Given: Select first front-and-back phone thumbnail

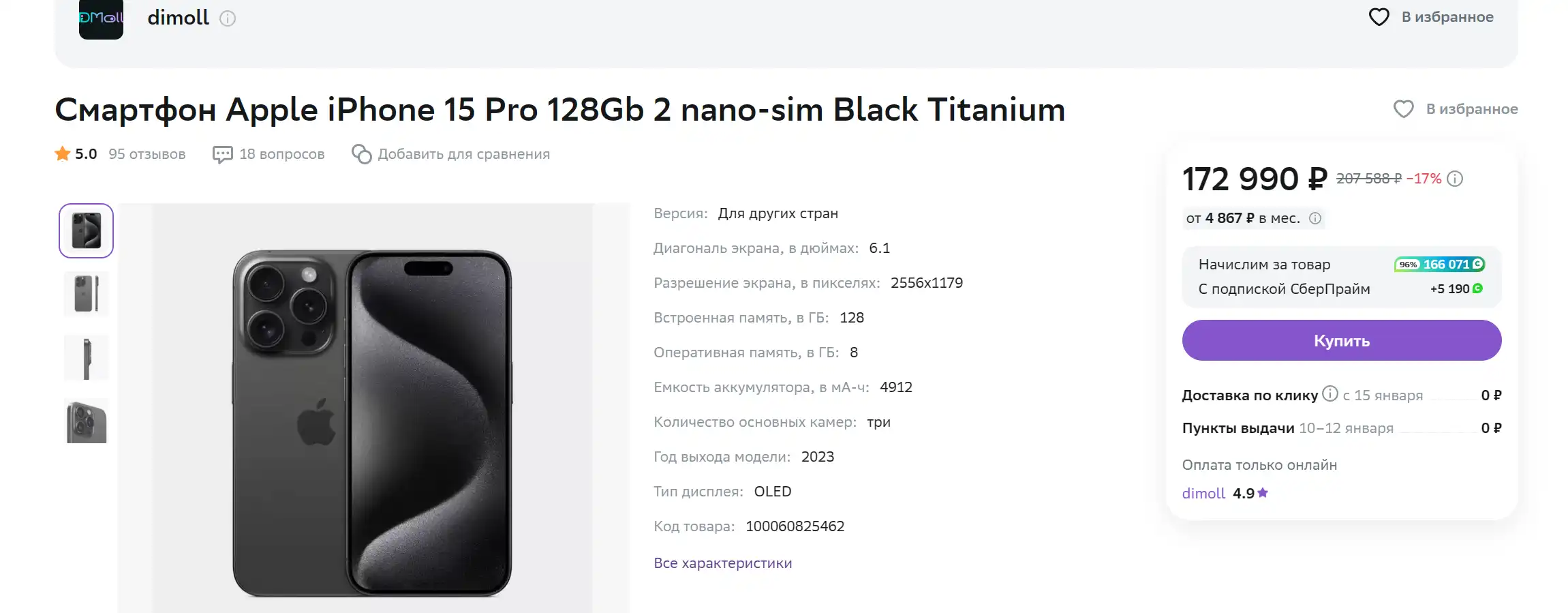Looking at the screenshot, I should click(87, 230).
